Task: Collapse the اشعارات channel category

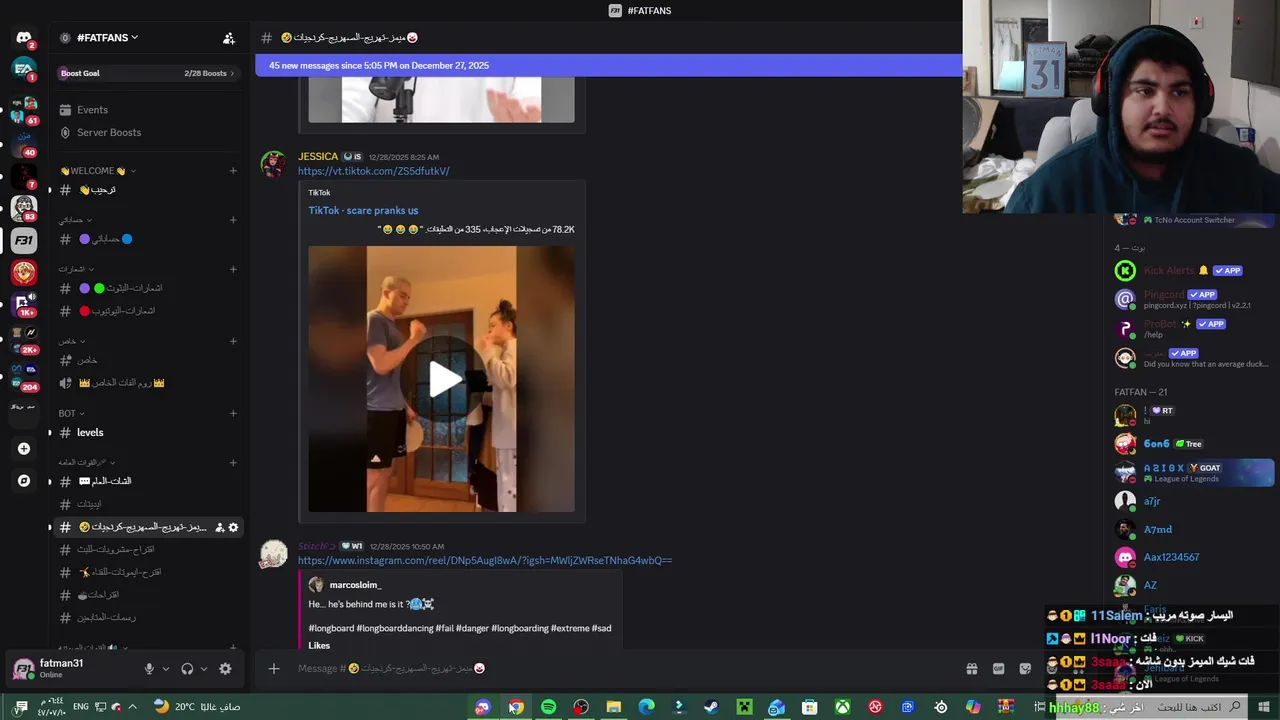Action: coord(75,269)
